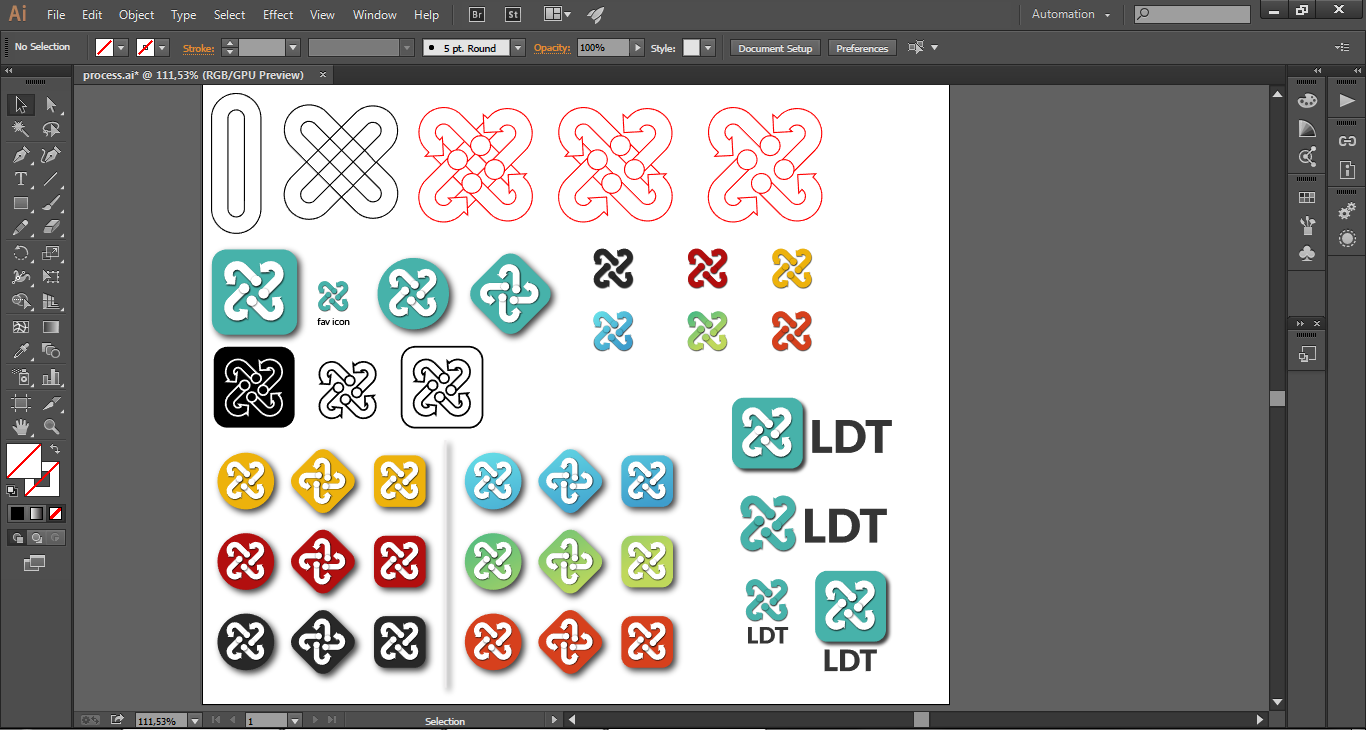Open the Links panel chain icon
The height and width of the screenshot is (730, 1368).
[1347, 141]
